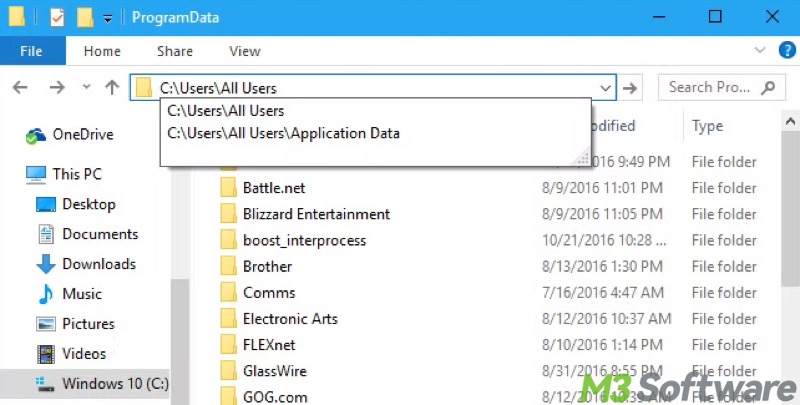
Task: Switch to the View ribbon tab
Action: (x=244, y=51)
